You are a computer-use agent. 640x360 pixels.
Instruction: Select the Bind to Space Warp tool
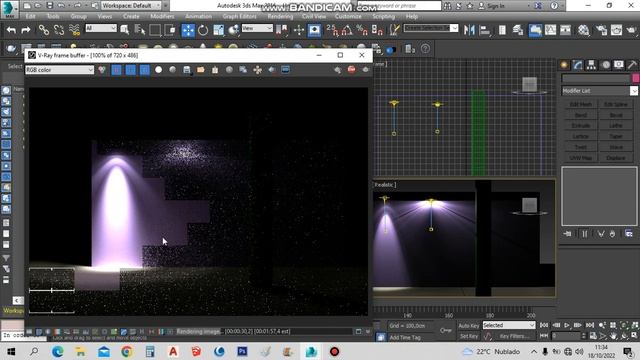tap(74, 30)
